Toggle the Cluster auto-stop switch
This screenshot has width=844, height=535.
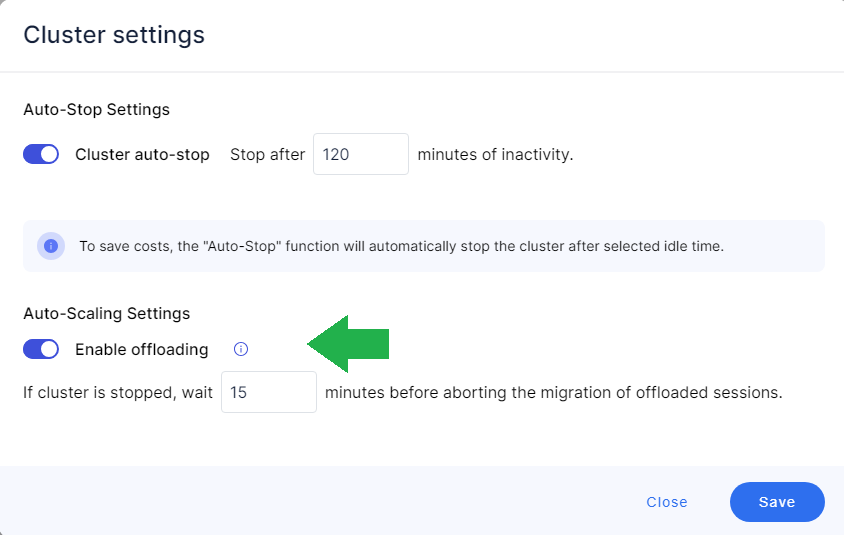click(41, 155)
